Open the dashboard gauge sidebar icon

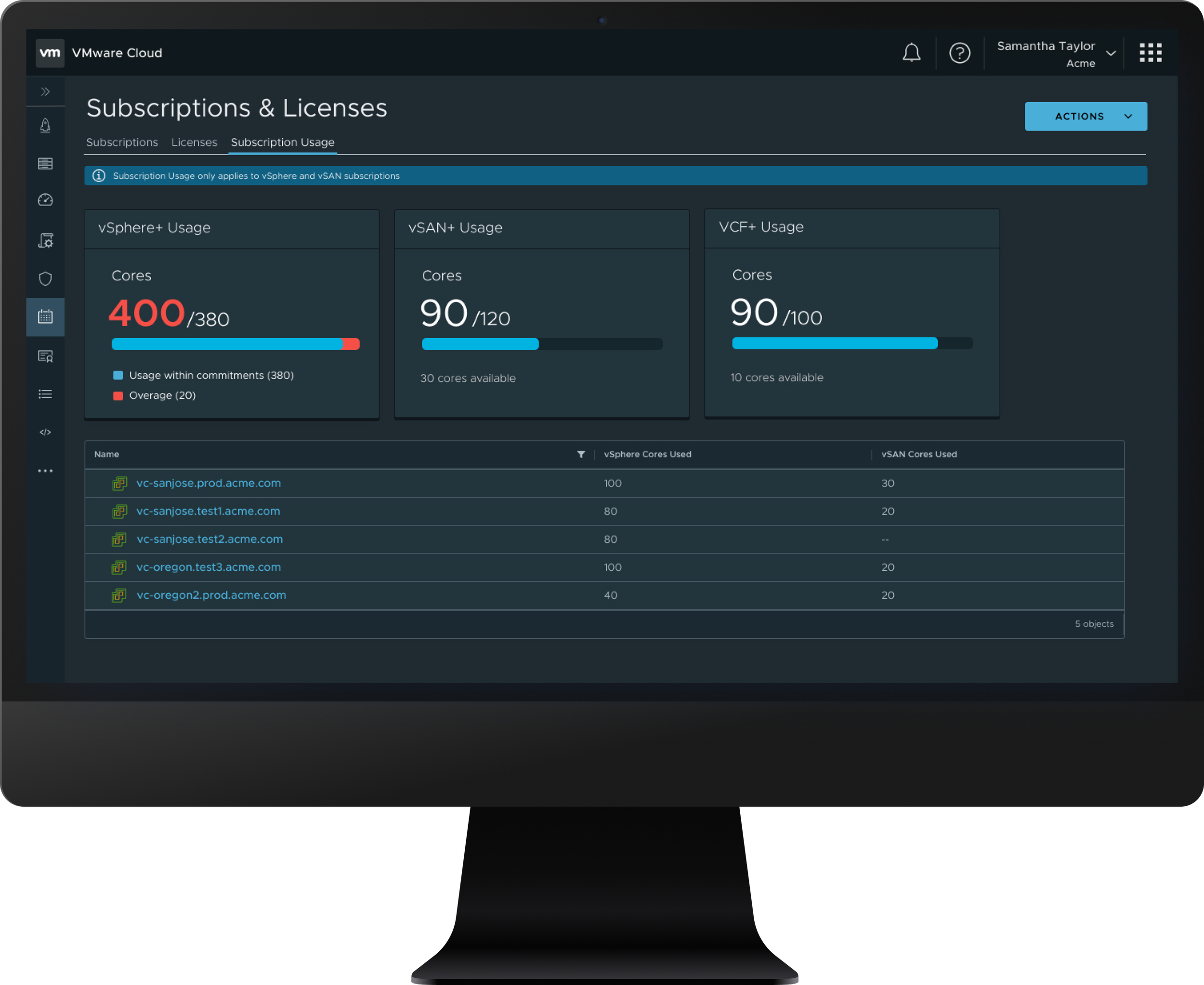[x=45, y=200]
